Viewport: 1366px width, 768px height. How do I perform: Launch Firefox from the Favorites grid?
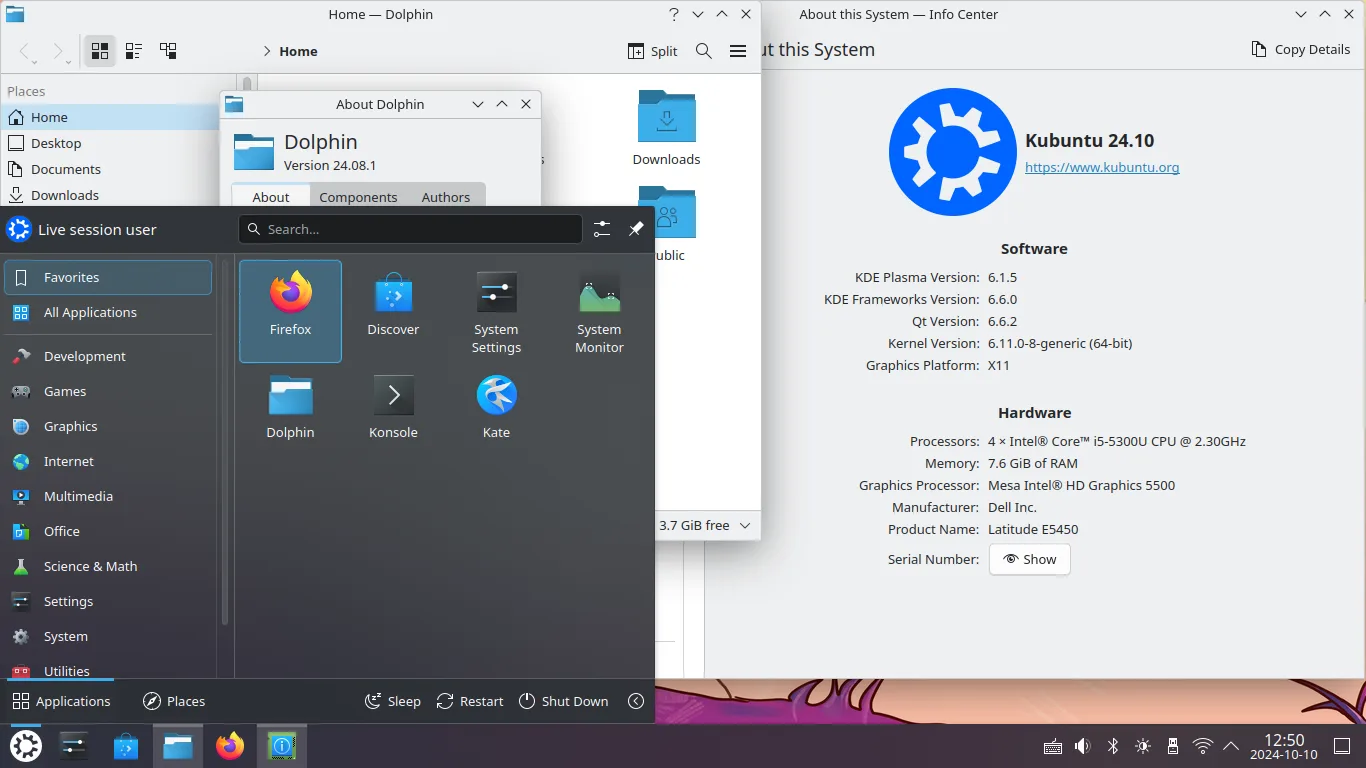coord(290,311)
